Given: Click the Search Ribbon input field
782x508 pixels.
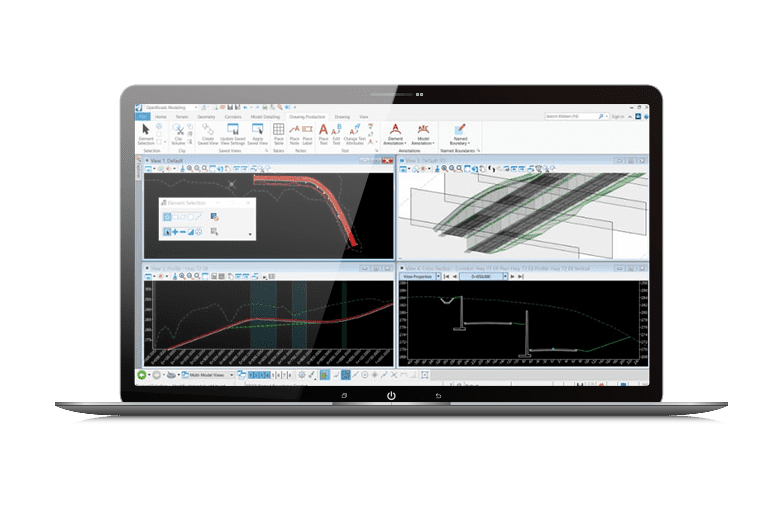Looking at the screenshot, I should pos(570,116).
